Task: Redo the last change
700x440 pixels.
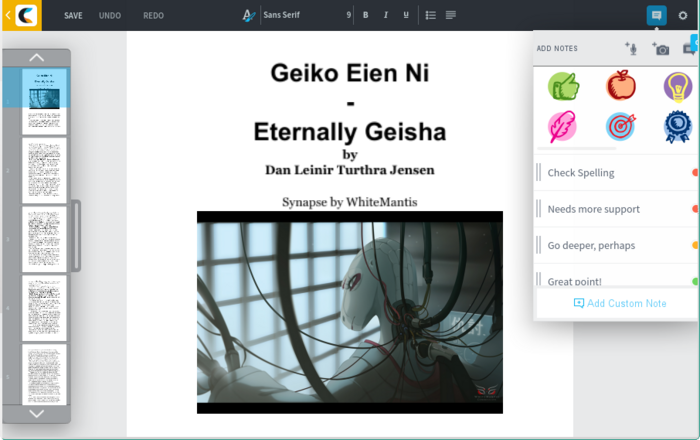Action: pyautogui.click(x=154, y=16)
